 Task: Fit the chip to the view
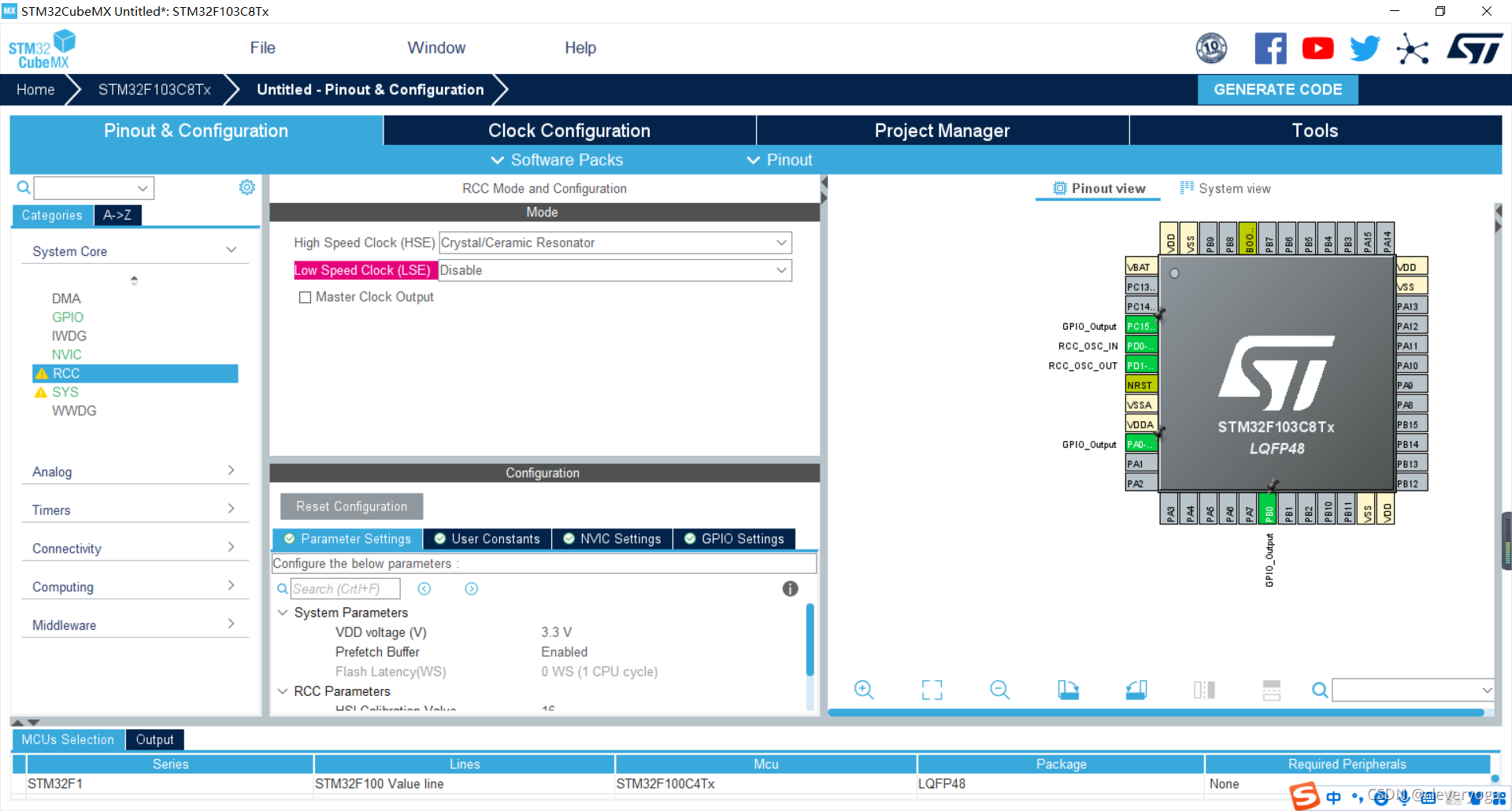point(932,691)
